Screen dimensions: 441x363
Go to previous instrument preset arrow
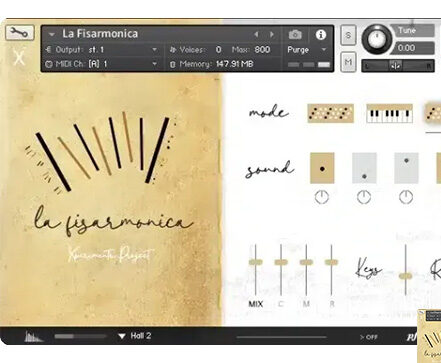tap(256, 34)
